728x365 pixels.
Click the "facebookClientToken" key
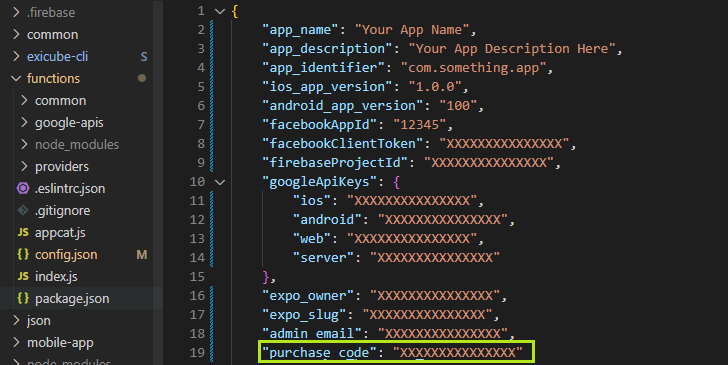point(343,144)
